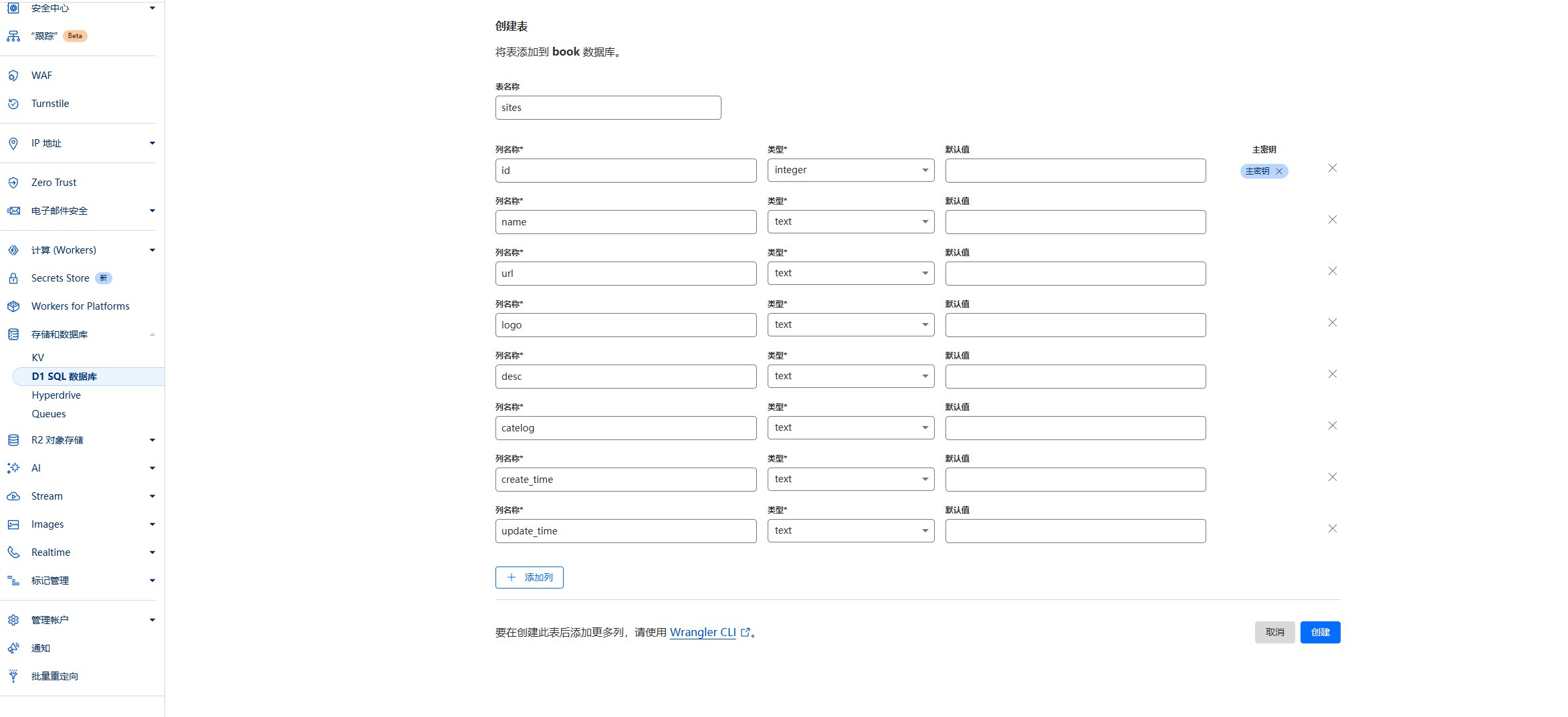This screenshot has width=1568, height=717.
Task: Open the type dropdown for url column
Action: point(851,273)
